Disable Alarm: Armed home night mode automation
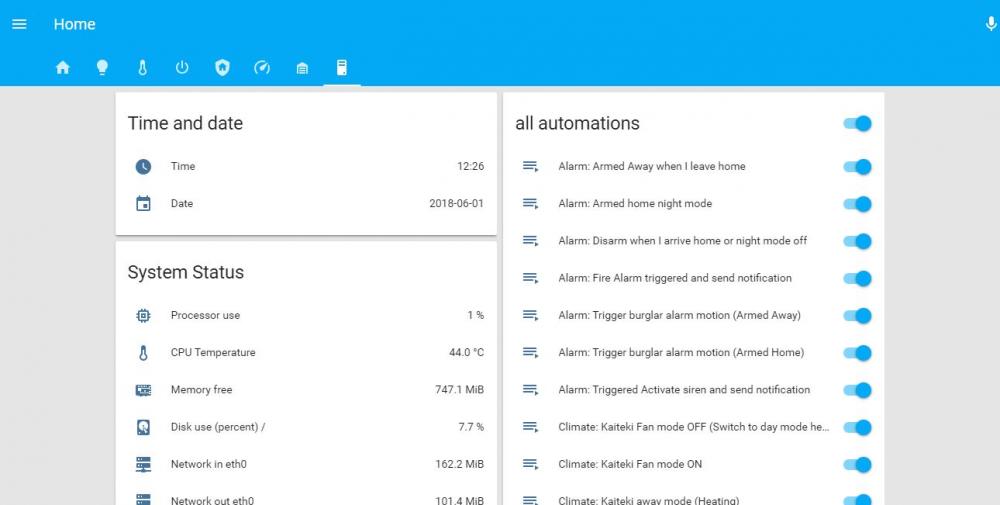Image resolution: width=1000 pixels, height=505 pixels. pos(858,204)
